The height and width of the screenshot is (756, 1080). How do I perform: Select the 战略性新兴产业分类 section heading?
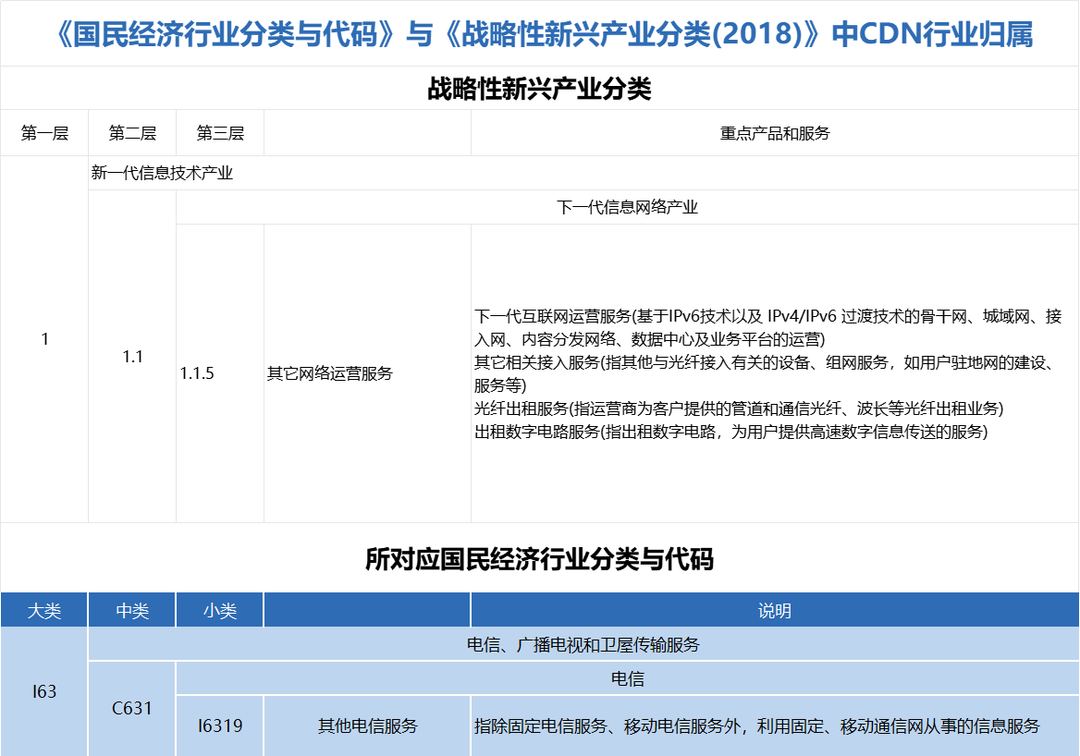540,90
